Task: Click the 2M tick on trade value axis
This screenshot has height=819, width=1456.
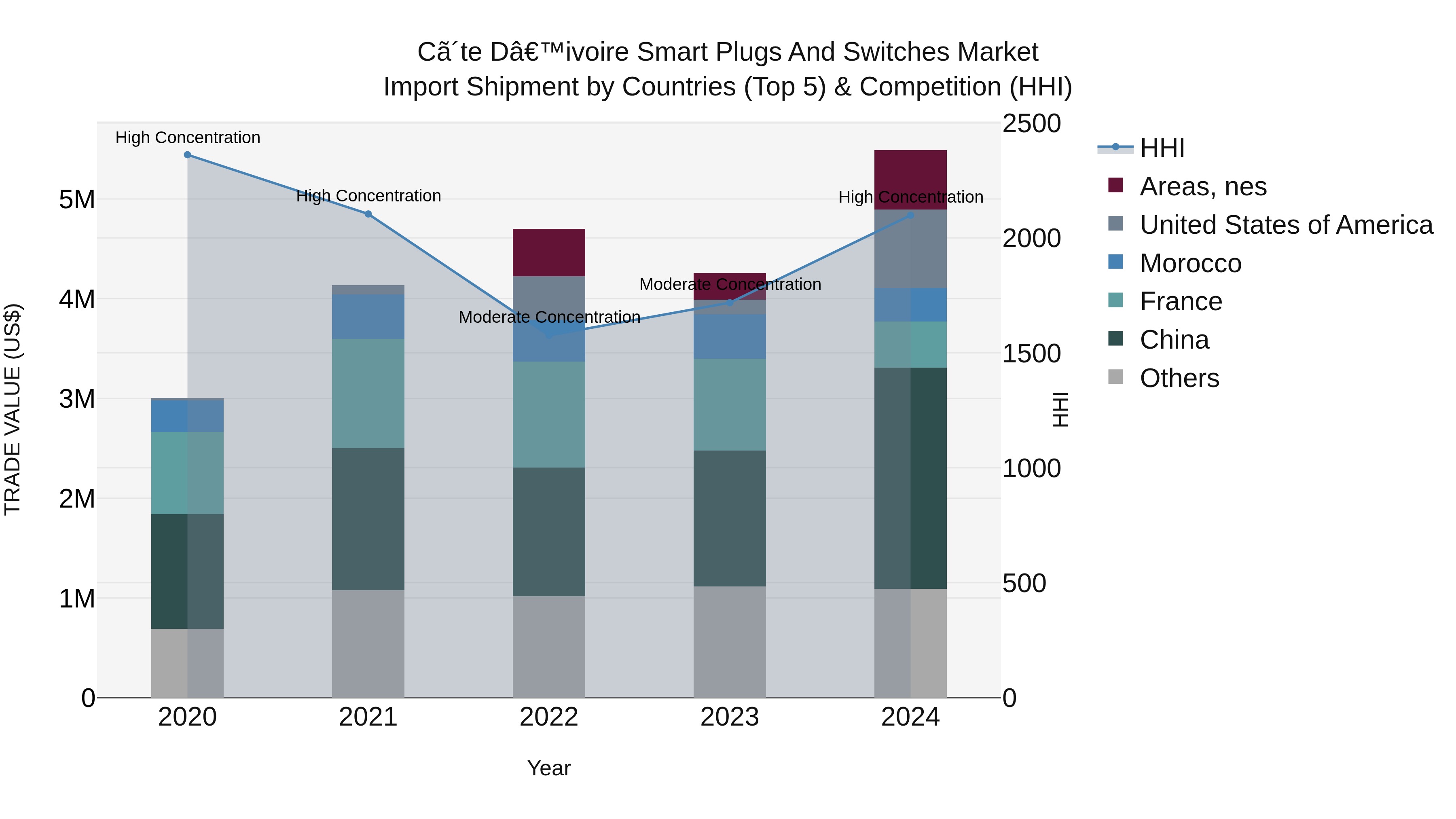Action: click(77, 499)
